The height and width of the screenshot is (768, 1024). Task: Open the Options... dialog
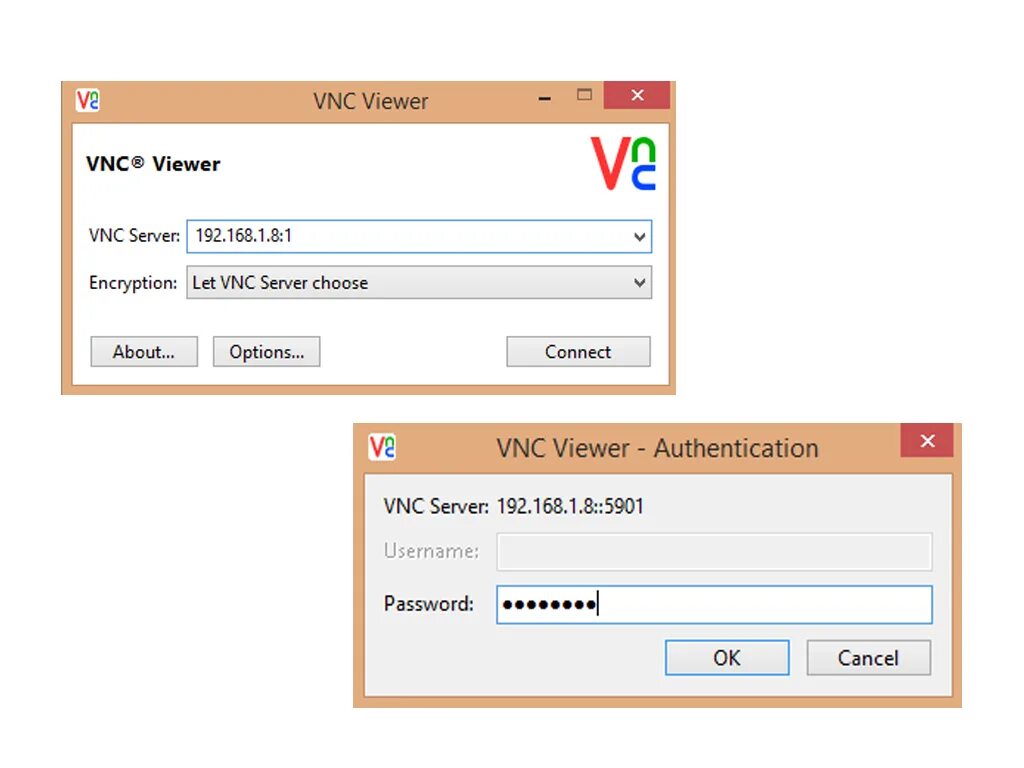click(266, 352)
